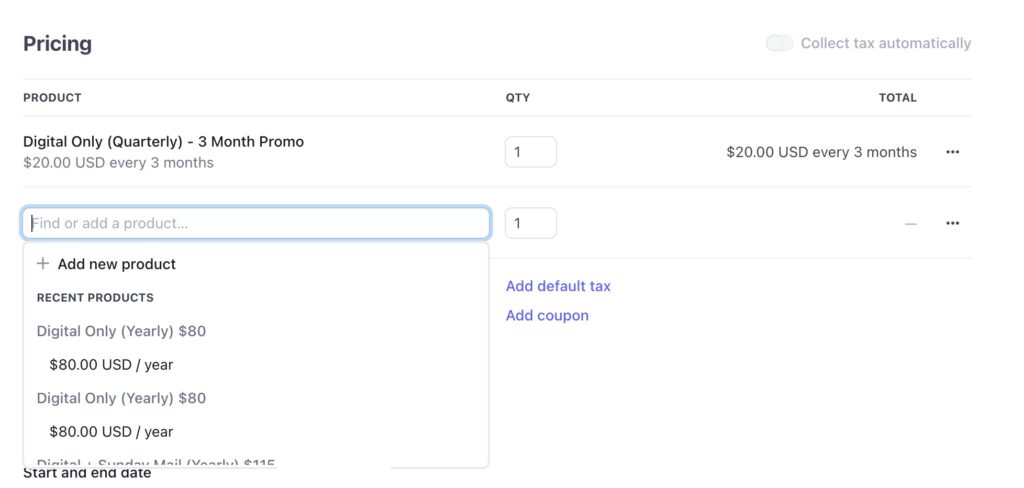Screen dimensions: 1024x488
Task: Focus the Find or add a product field
Action: 256,223
